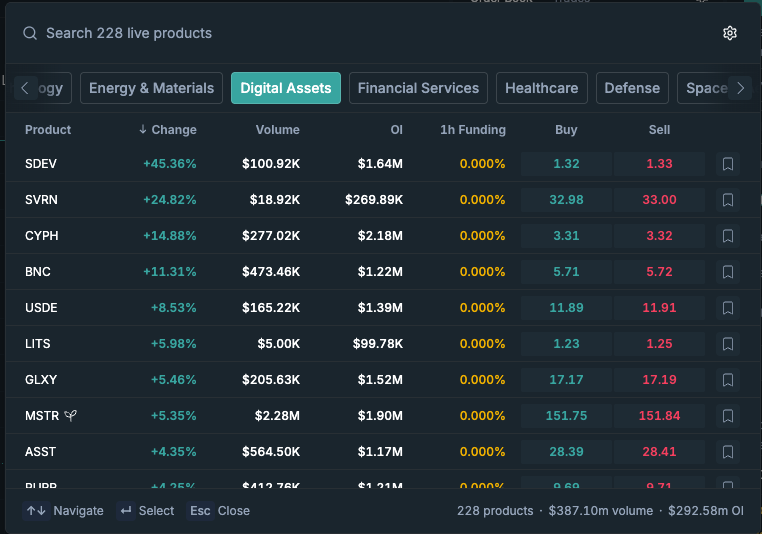
Task: Click GLXY sell price 17.19
Action: [x=659, y=379]
